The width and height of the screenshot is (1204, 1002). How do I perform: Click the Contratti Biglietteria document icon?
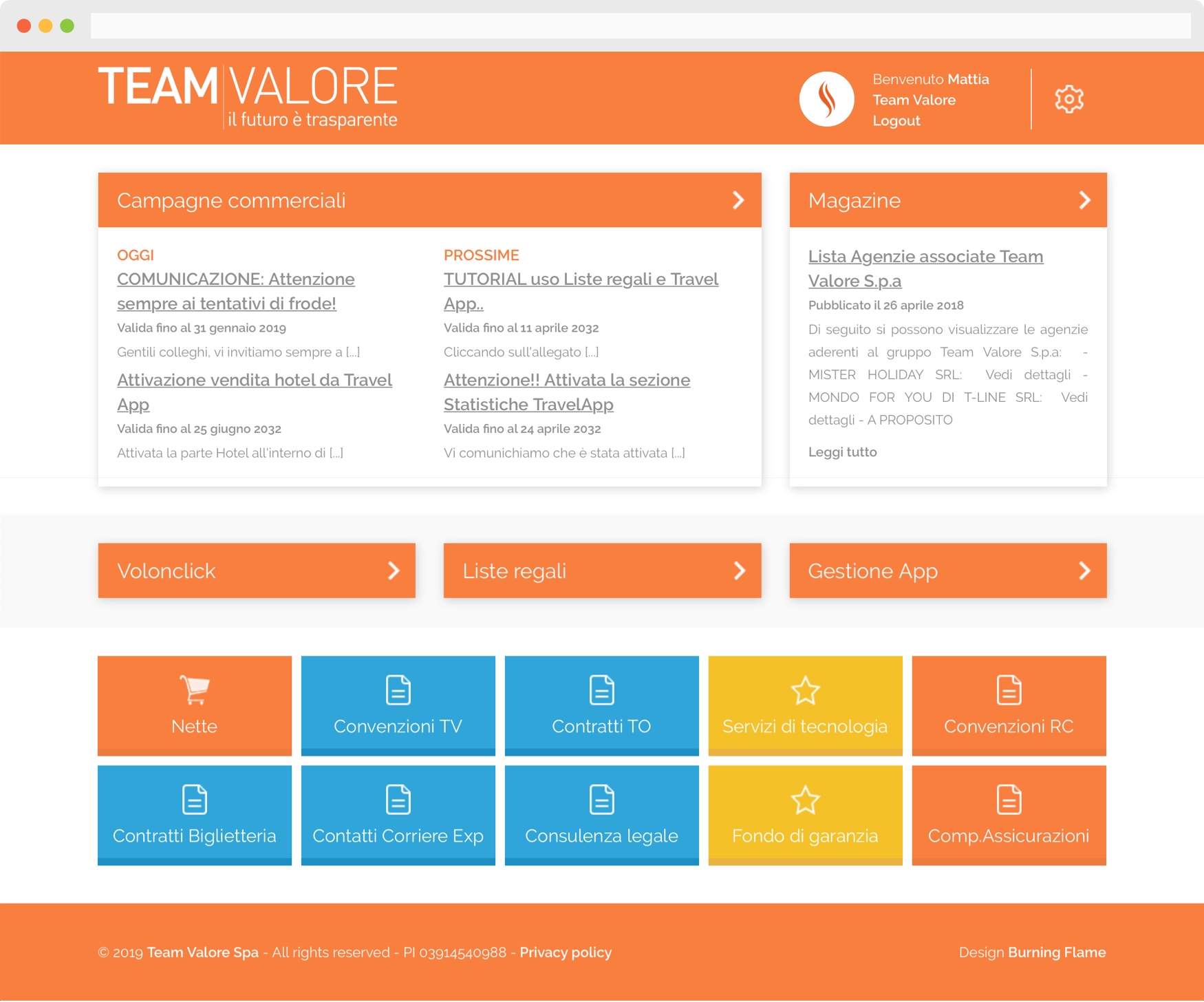click(x=195, y=799)
